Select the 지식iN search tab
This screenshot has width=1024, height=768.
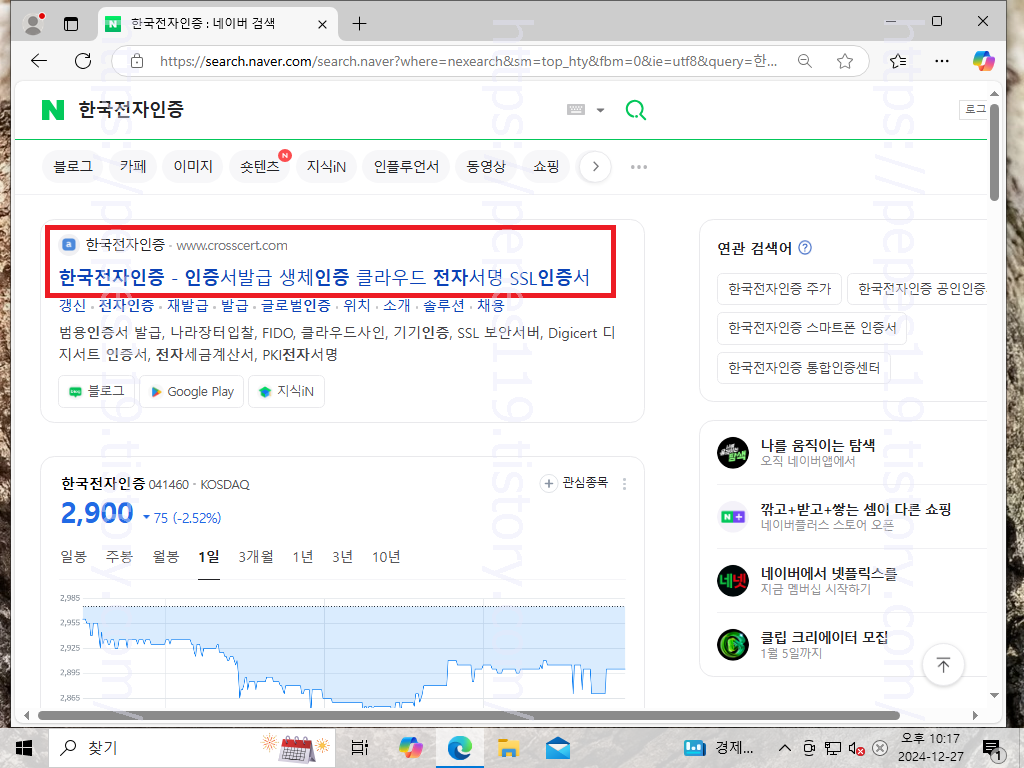click(326, 167)
